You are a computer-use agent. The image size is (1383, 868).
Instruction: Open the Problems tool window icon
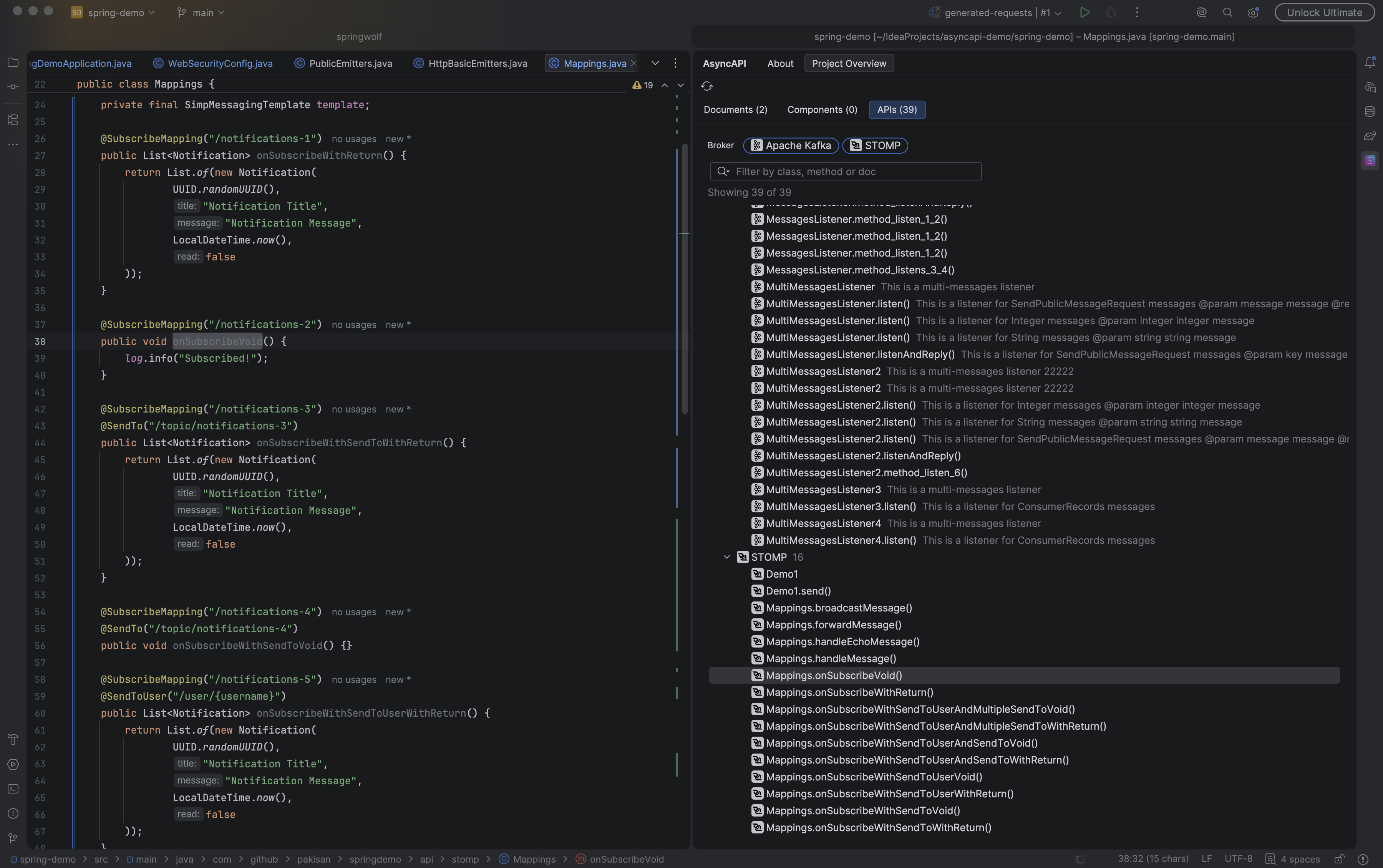coord(13,813)
